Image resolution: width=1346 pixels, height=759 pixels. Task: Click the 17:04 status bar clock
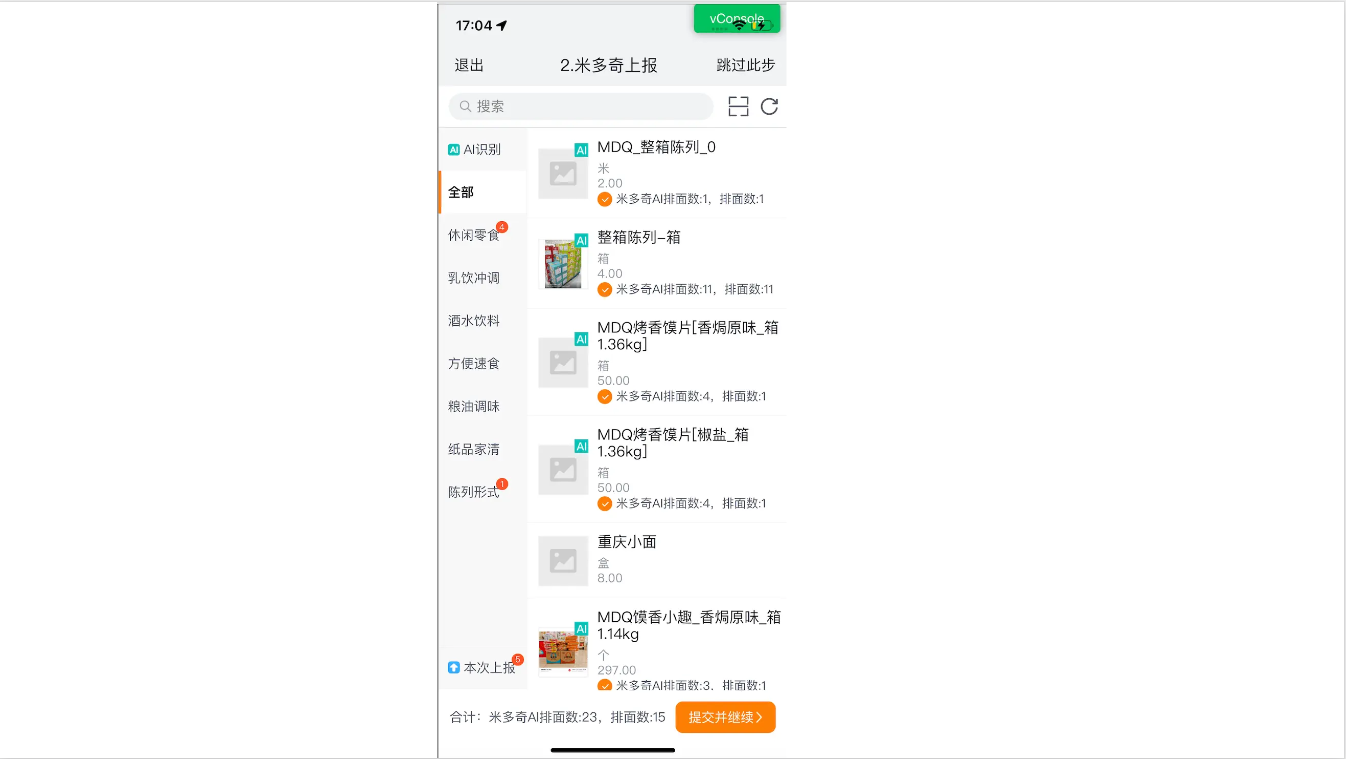(474, 25)
